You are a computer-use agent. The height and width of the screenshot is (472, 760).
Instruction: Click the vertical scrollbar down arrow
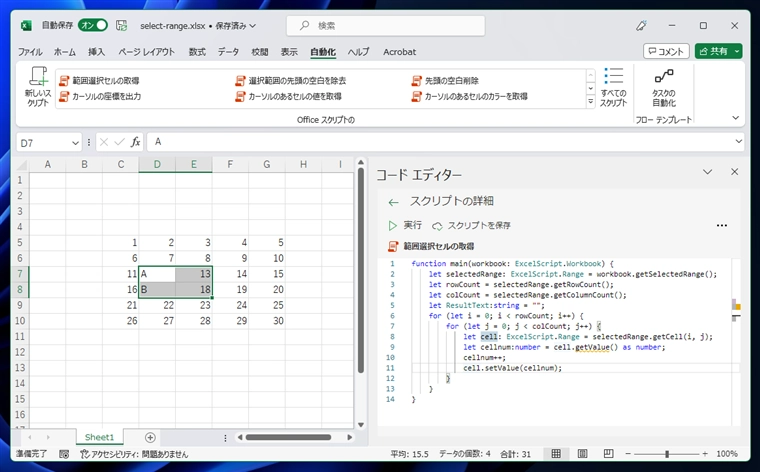361,425
